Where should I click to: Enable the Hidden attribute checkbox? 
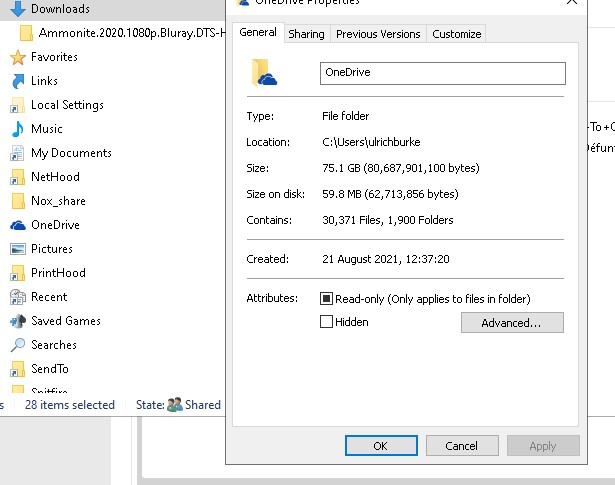[326, 322]
